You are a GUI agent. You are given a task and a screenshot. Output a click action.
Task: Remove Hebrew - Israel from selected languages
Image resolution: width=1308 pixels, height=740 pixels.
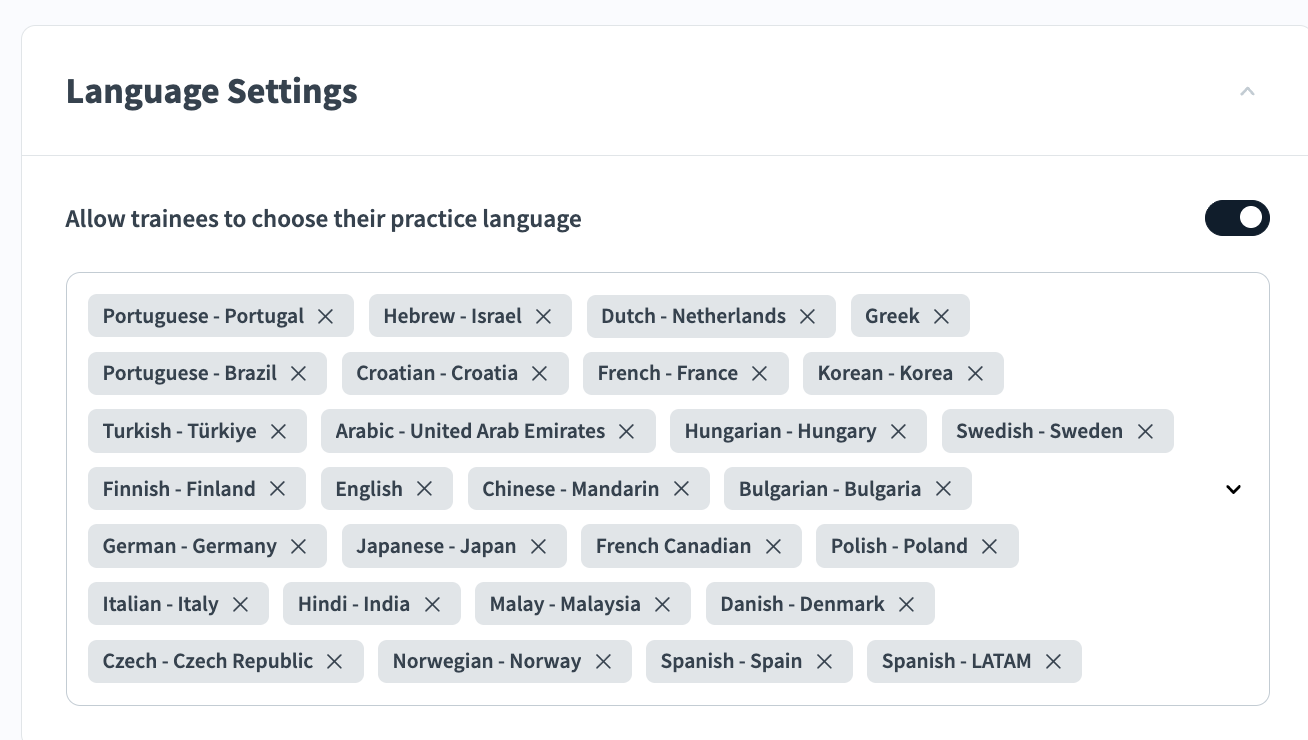coord(544,316)
